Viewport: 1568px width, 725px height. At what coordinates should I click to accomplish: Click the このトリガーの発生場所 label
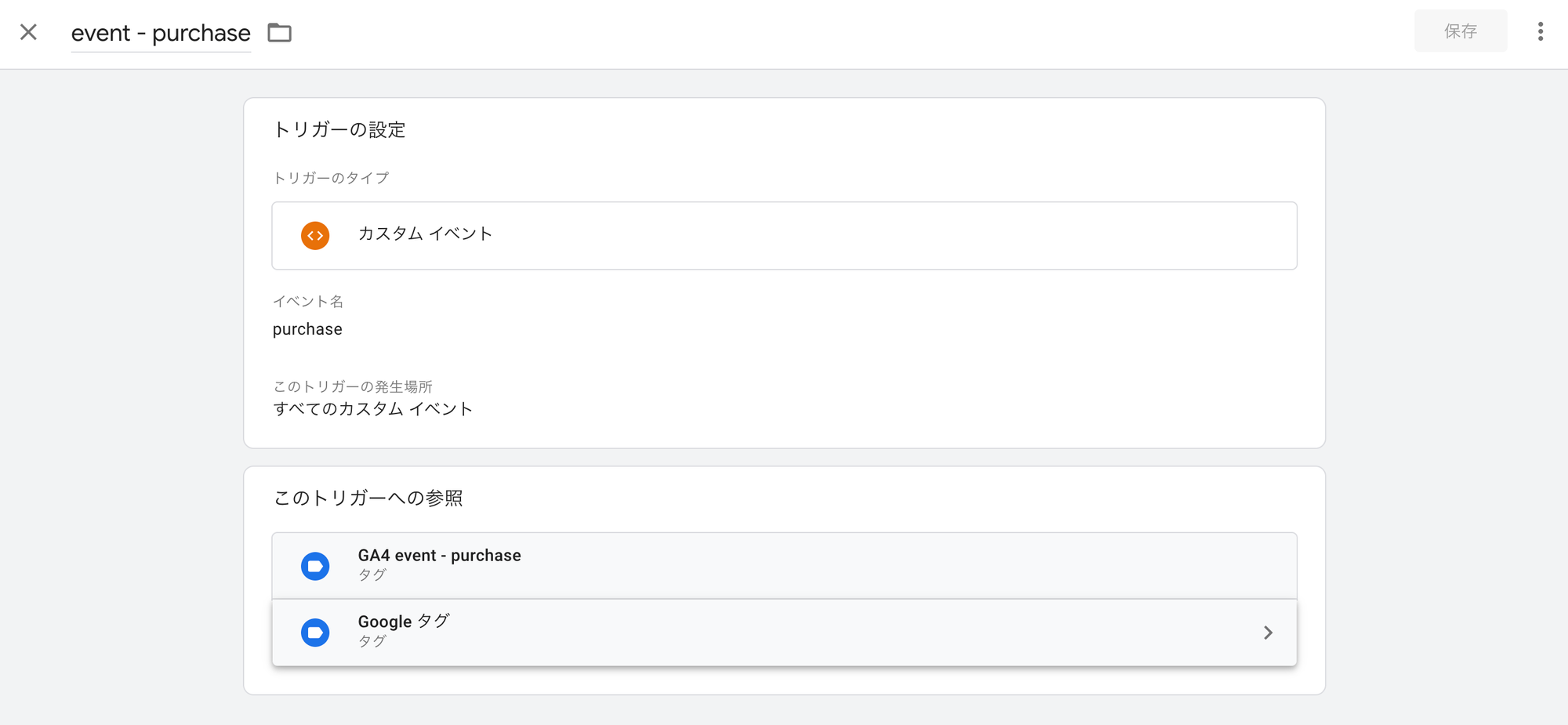(x=352, y=386)
